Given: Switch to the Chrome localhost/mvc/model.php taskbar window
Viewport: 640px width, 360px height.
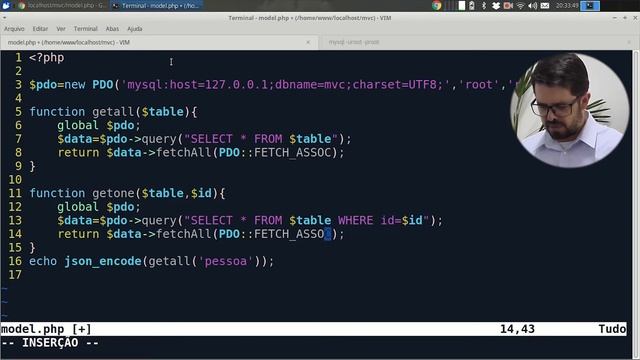Looking at the screenshot, I should pyautogui.click(x=62, y=5).
